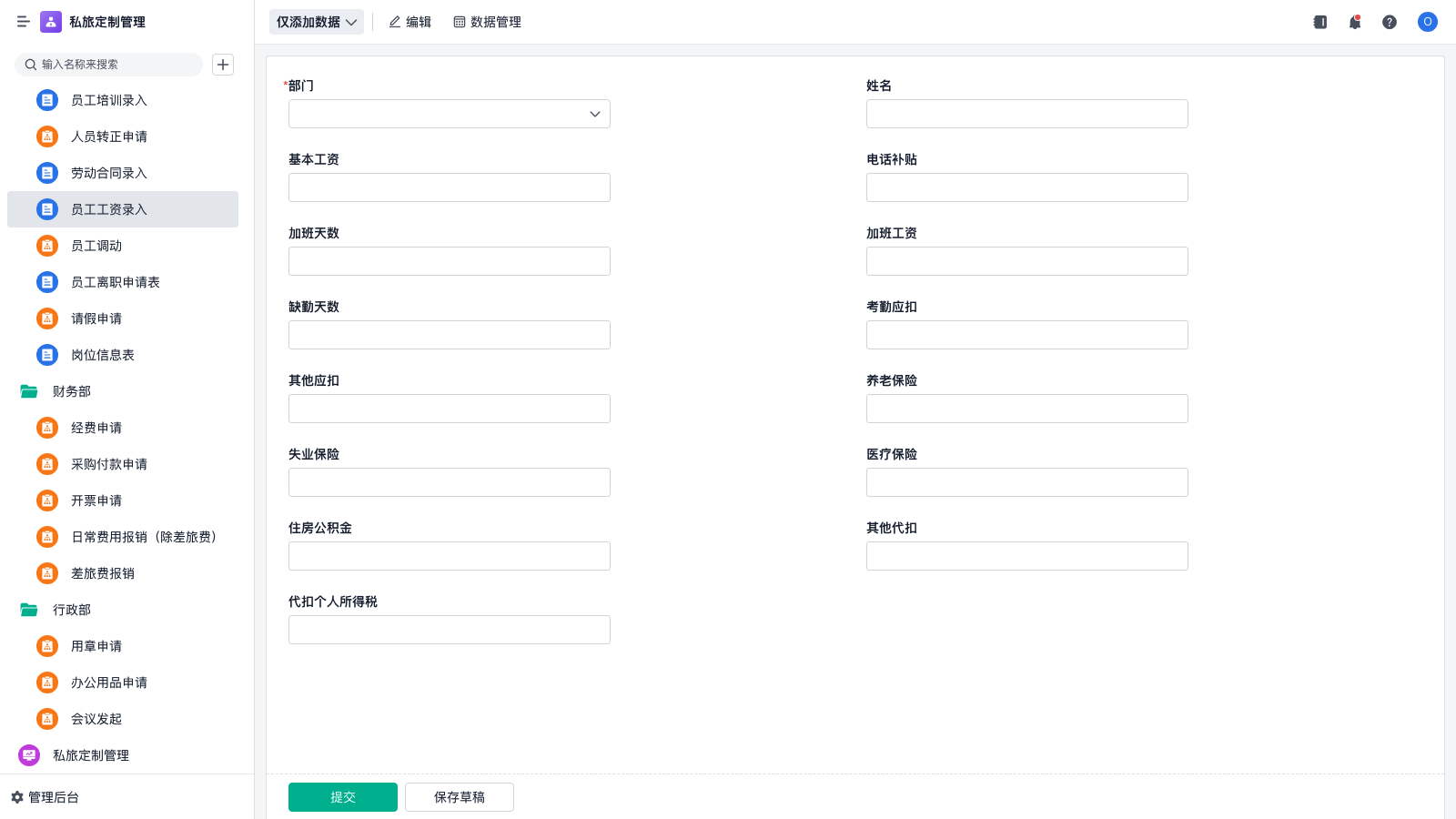Click the 保存草稿 button

[460, 797]
